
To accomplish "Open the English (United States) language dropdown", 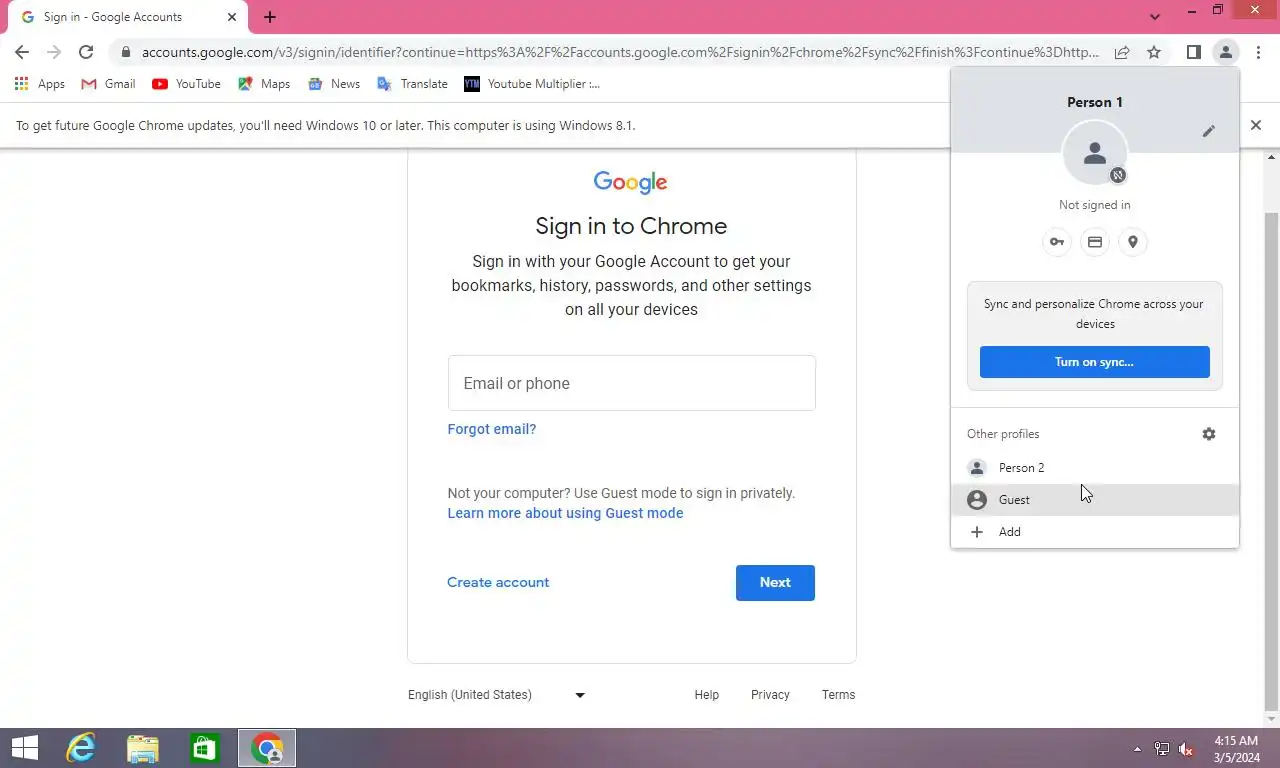I will point(496,695).
